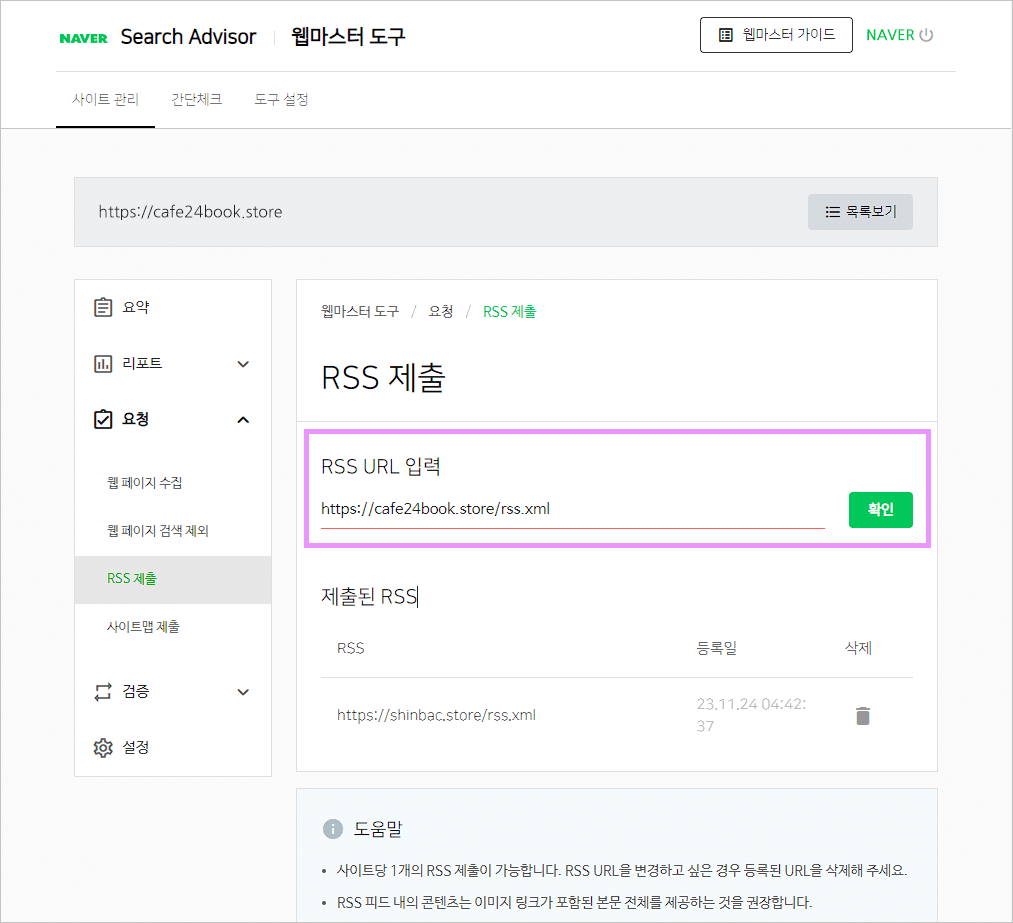1013x923 pixels.
Task: Click the RSS URL input field
Action: coord(570,509)
